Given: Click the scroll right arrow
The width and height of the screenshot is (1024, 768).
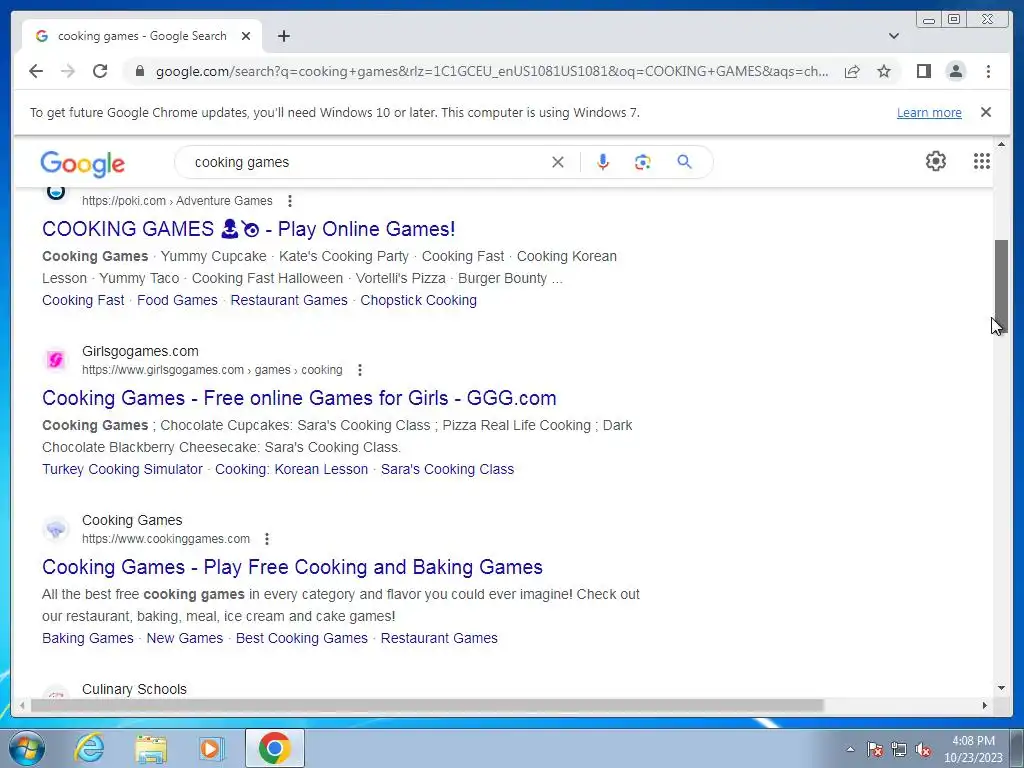Looking at the screenshot, I should coord(985,705).
